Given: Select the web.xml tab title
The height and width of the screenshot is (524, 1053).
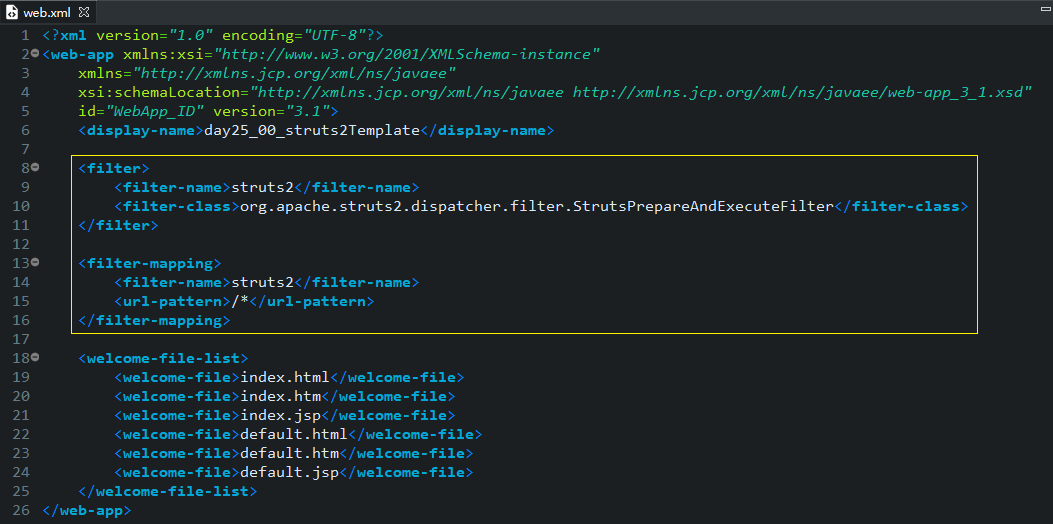Looking at the screenshot, I should [48, 12].
